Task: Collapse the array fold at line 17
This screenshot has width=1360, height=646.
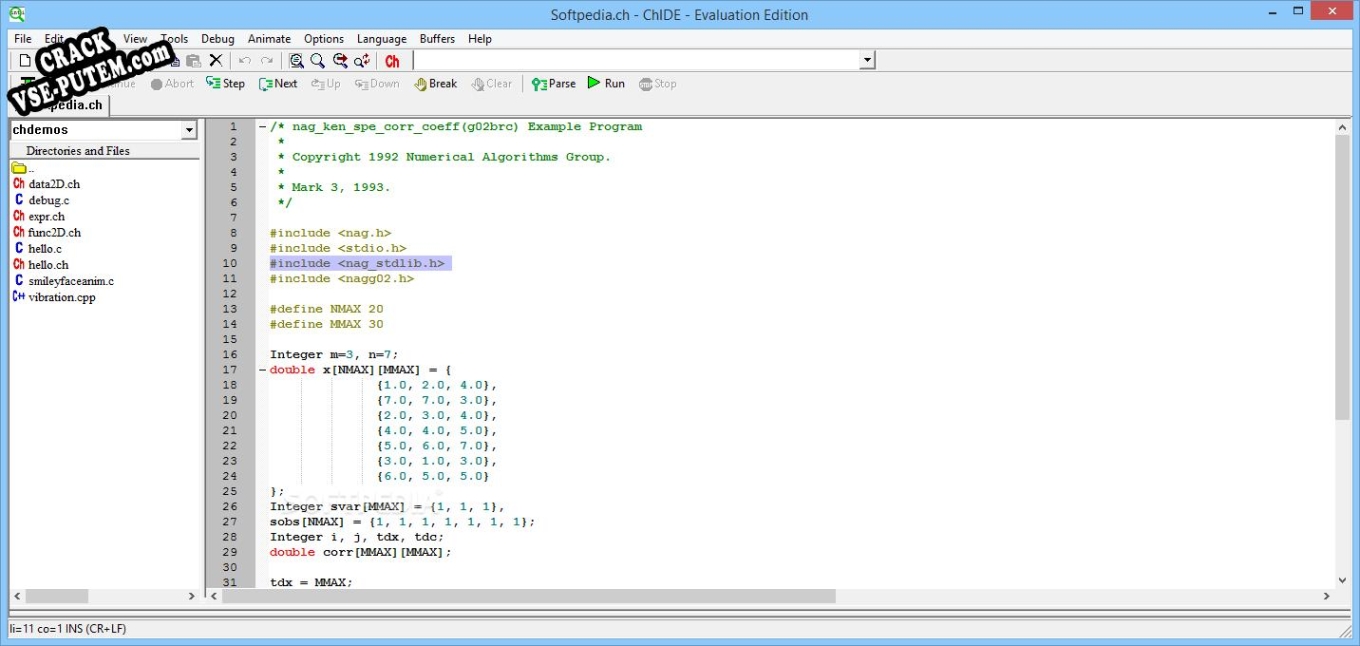Action: [x=262, y=370]
